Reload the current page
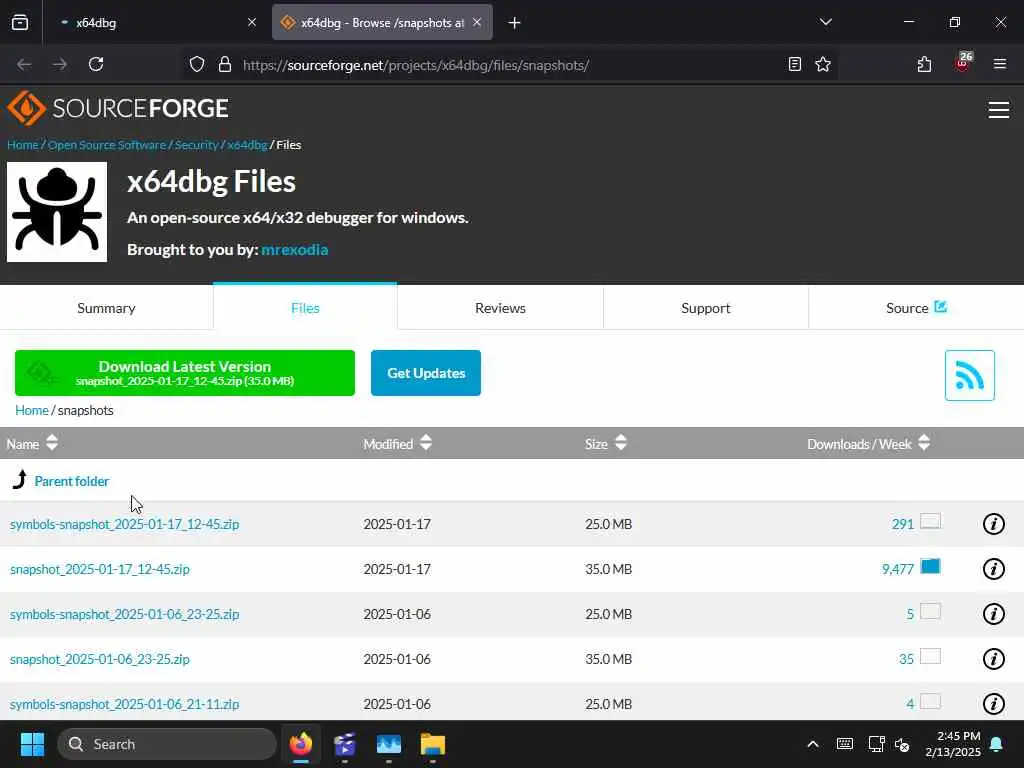The image size is (1024, 768). tap(96, 65)
